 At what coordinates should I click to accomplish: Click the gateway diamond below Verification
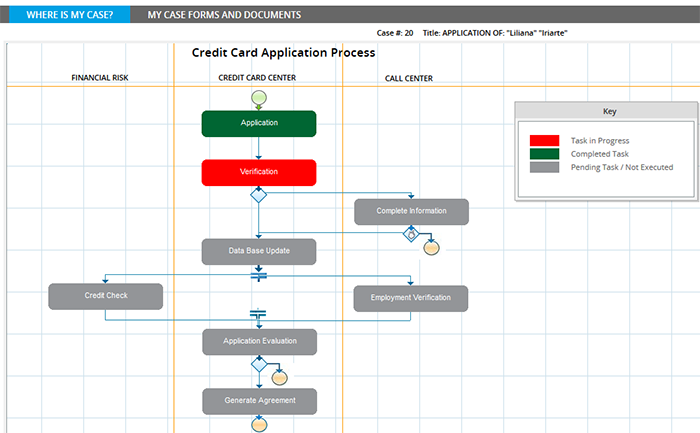coord(259,195)
